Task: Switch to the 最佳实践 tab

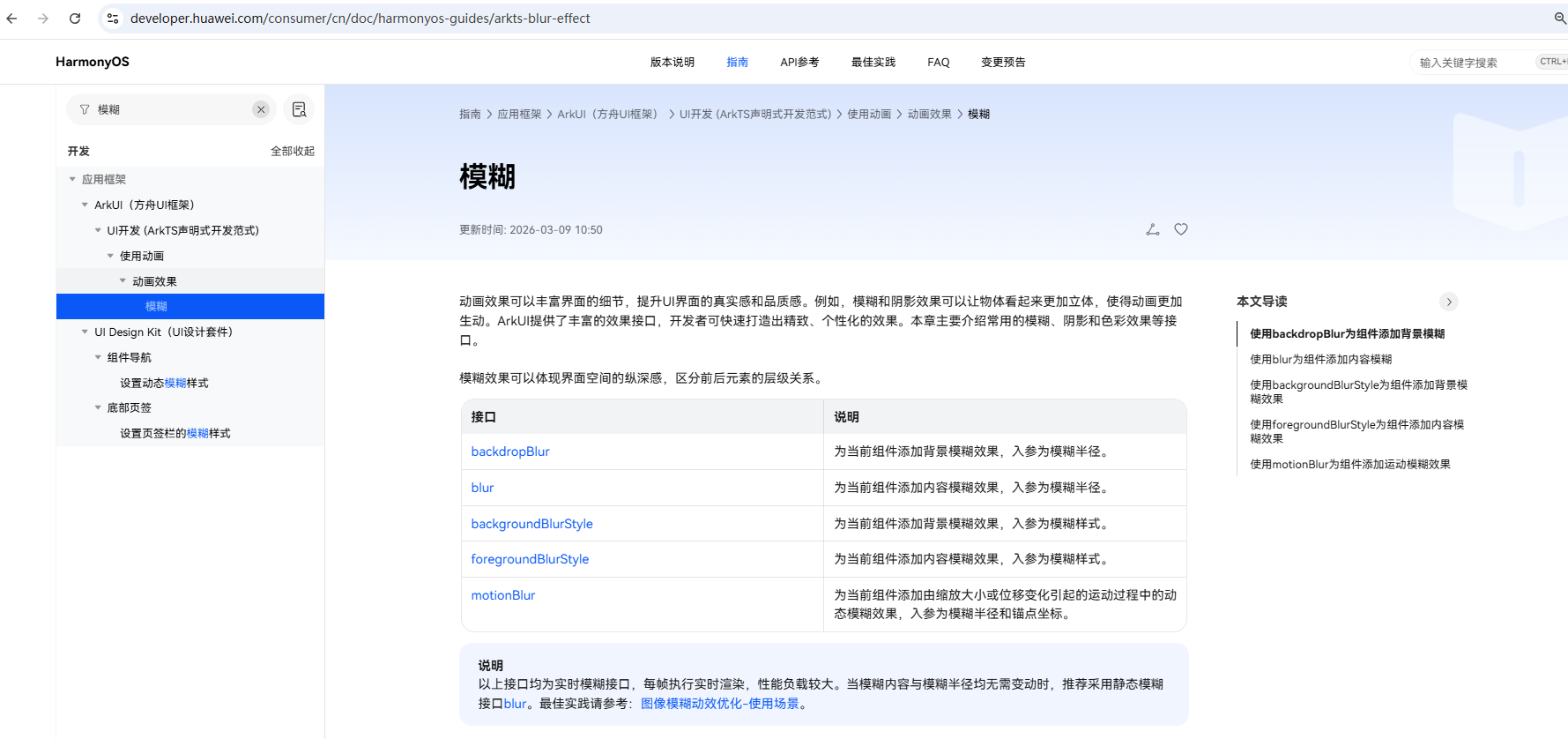Action: (x=873, y=63)
